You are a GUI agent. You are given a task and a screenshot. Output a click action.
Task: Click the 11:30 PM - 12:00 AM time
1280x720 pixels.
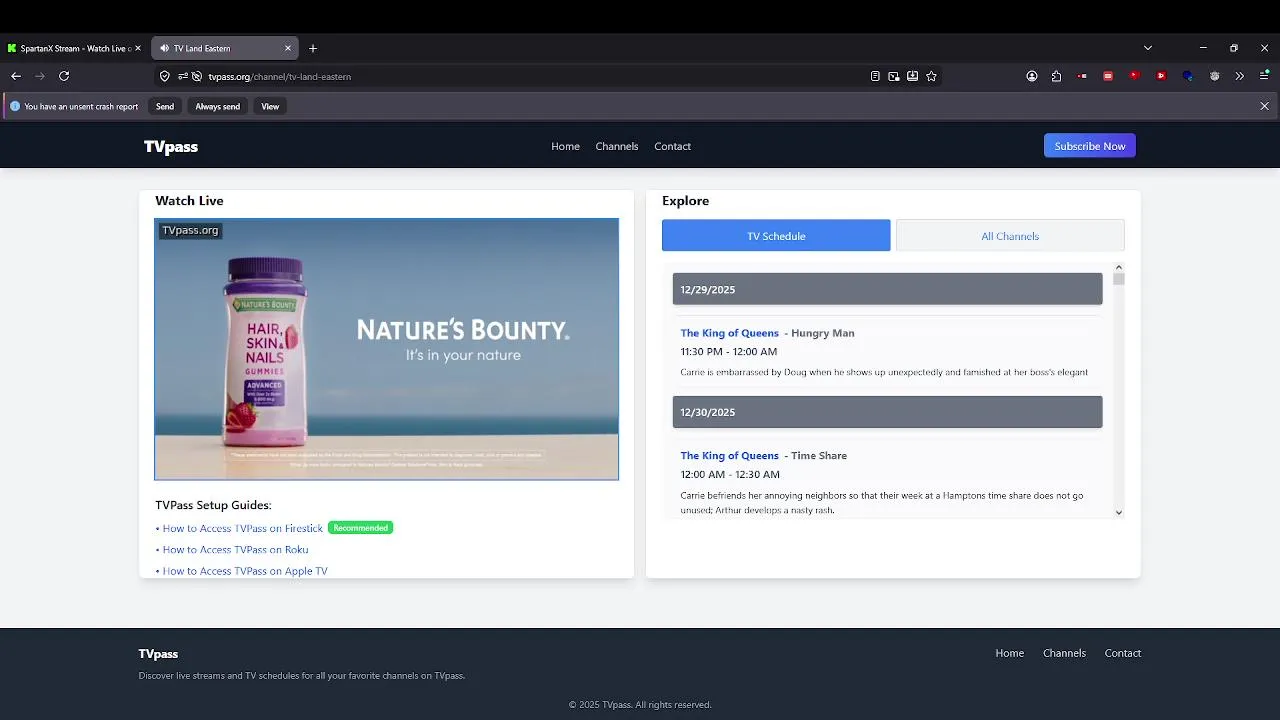coord(728,352)
